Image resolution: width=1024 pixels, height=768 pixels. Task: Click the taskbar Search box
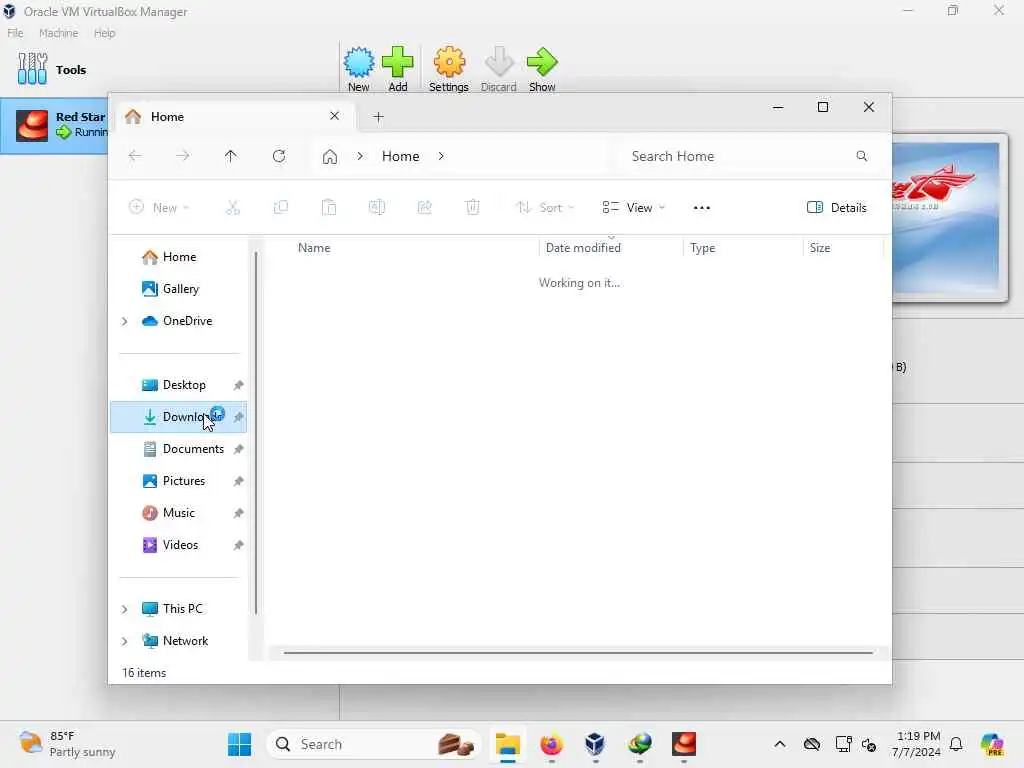(x=374, y=744)
